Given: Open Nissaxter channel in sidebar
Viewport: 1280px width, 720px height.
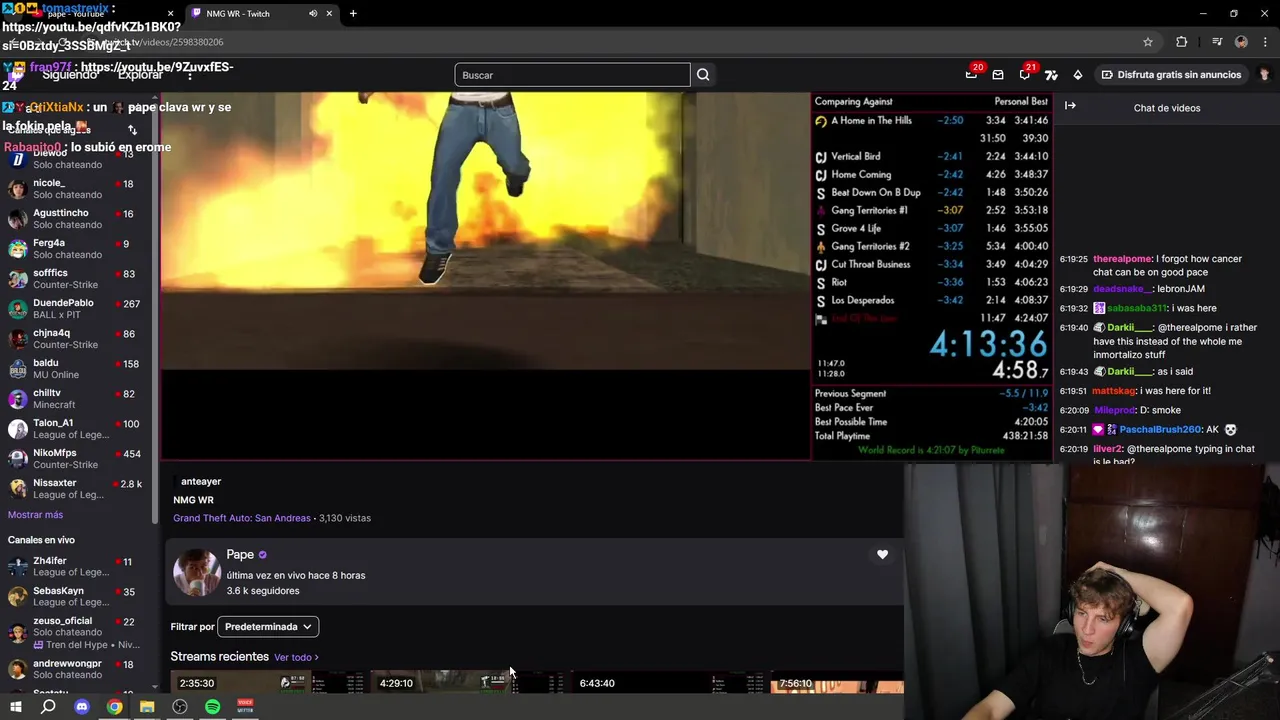Looking at the screenshot, I should (x=78, y=489).
